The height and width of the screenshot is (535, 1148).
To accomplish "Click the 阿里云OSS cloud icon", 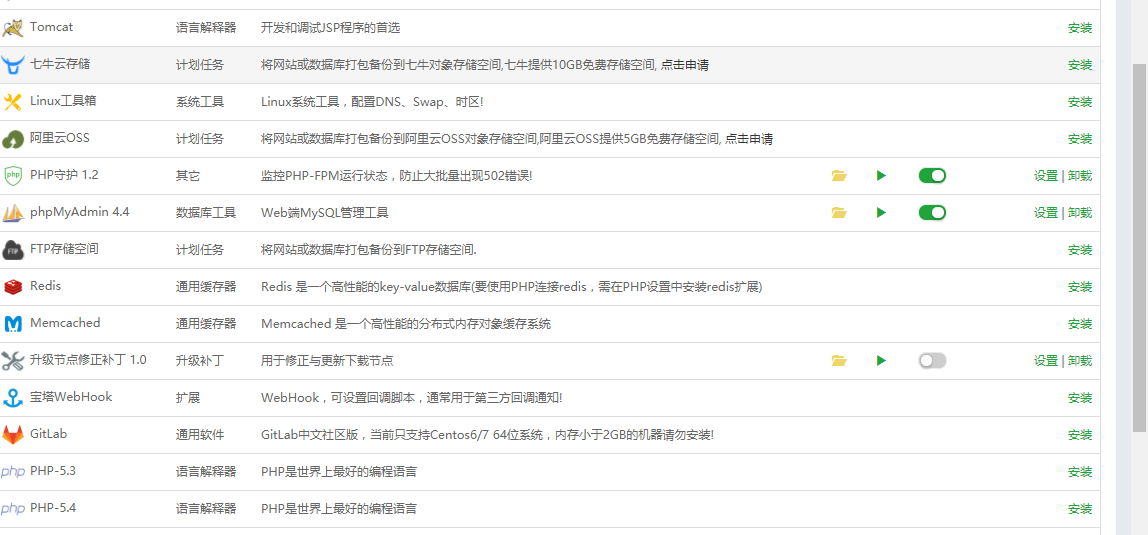I will coord(12,139).
